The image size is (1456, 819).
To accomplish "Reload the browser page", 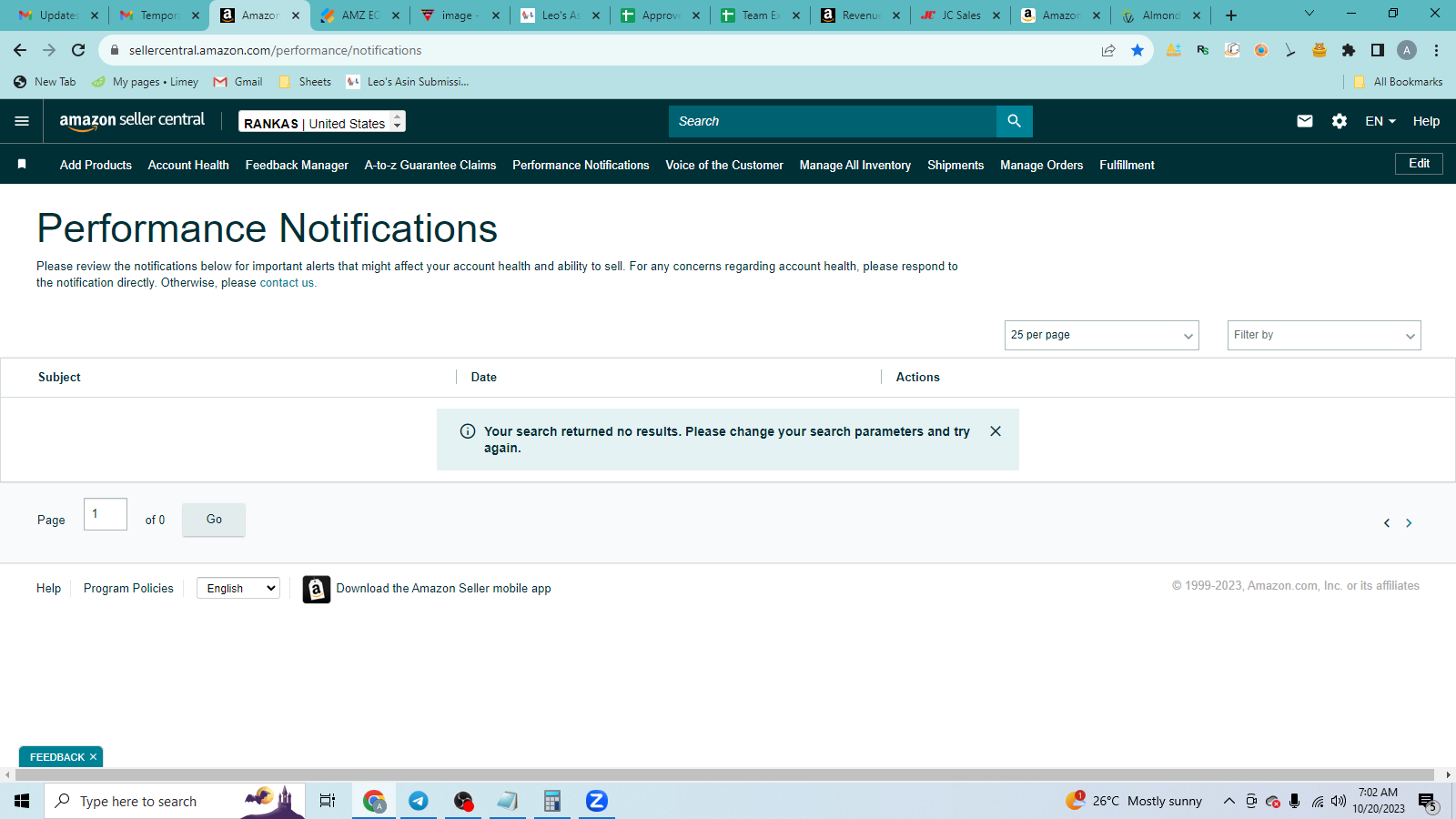I will [x=78, y=50].
